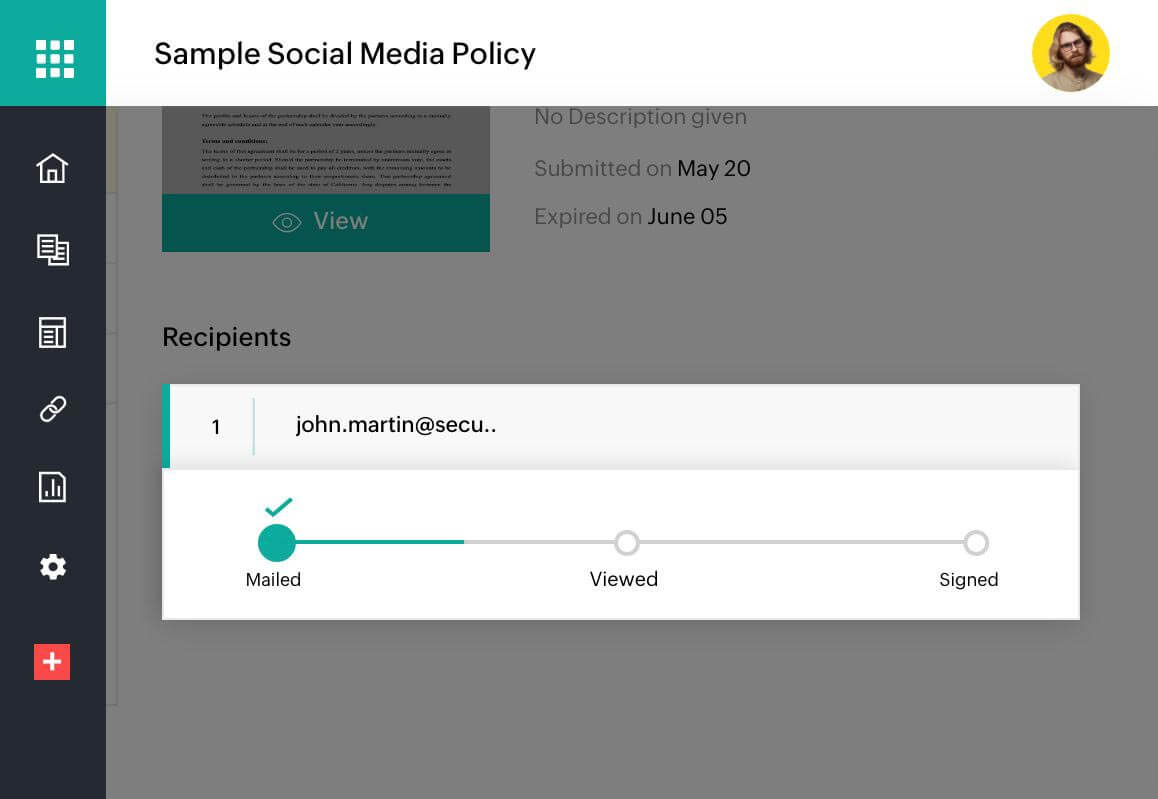Click the View document button
The image size is (1158, 799).
[326, 222]
